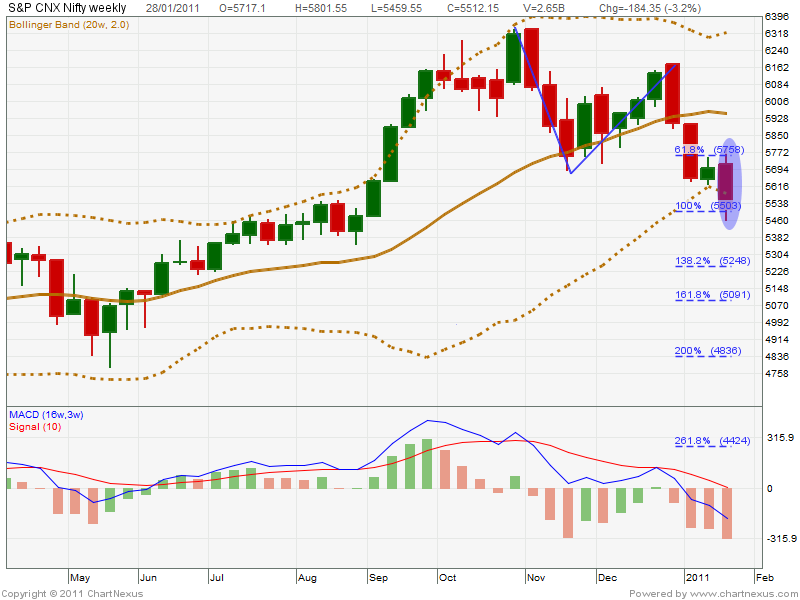Screen dimensions: 800x600
Task: Click the Copyright © 2011 ChartNexus text
Action: click(72, 594)
